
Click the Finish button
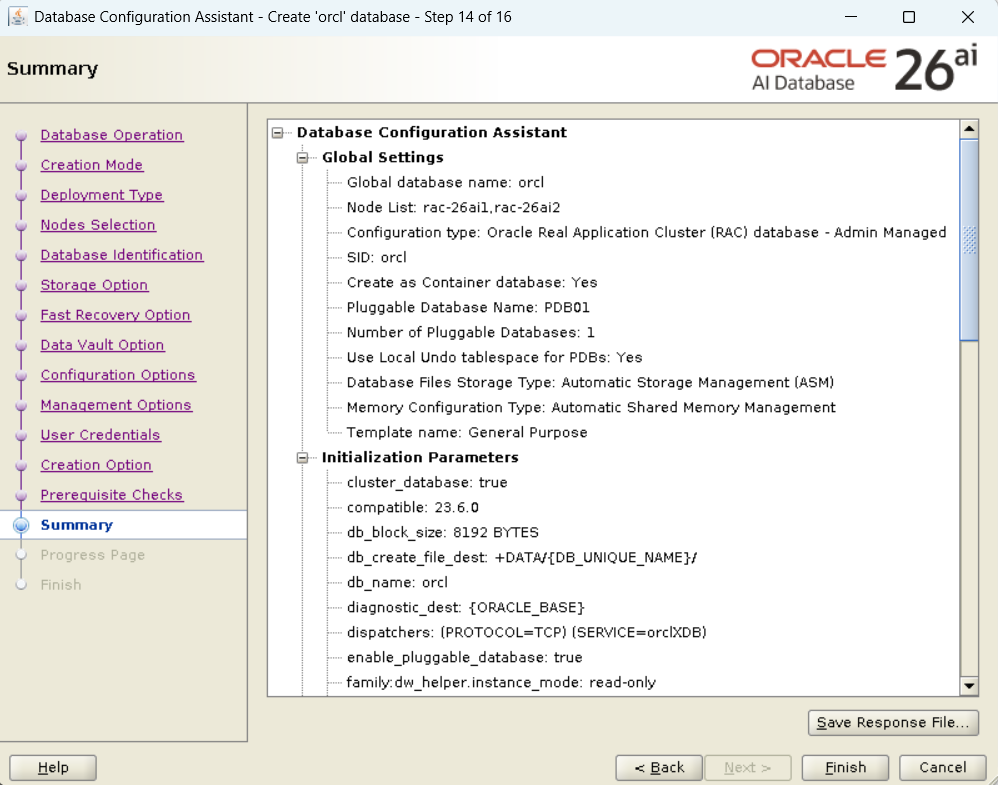[845, 767]
